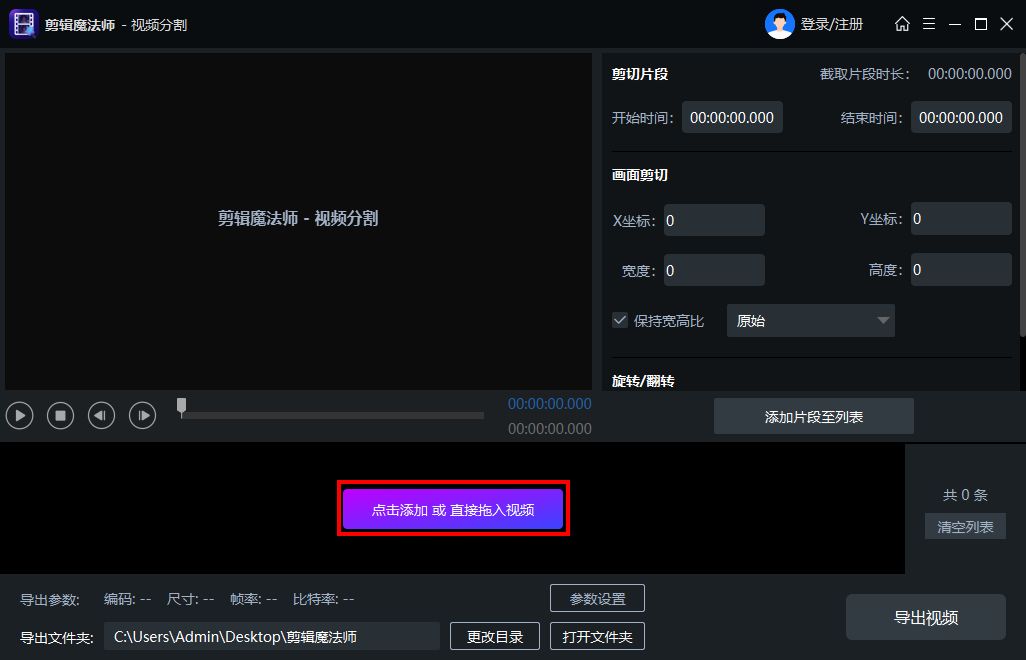Step to next frame button
This screenshot has height=660, width=1026.
click(143, 415)
